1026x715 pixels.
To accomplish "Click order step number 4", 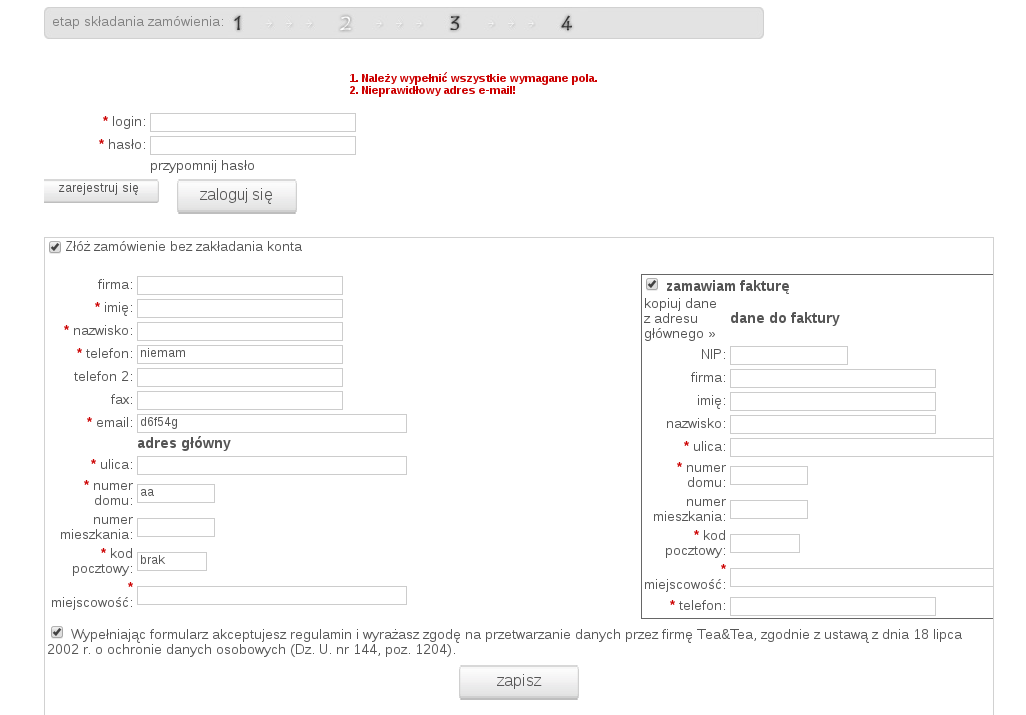I will pos(567,24).
